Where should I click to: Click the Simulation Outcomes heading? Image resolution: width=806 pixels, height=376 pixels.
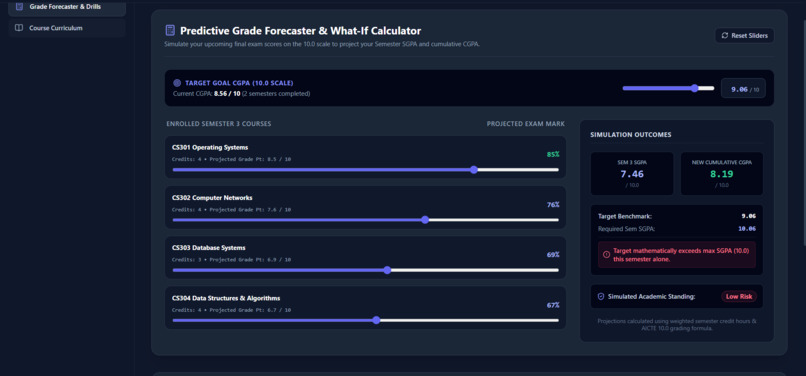tap(631, 135)
